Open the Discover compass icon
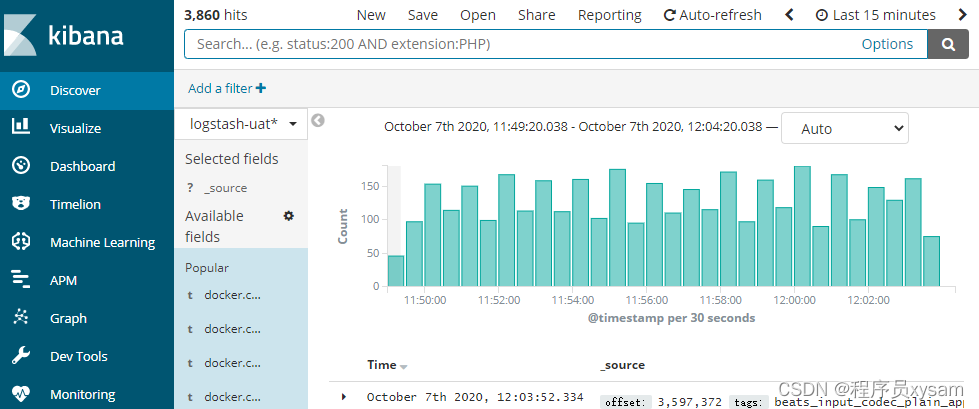The image size is (979, 409). click(21, 90)
